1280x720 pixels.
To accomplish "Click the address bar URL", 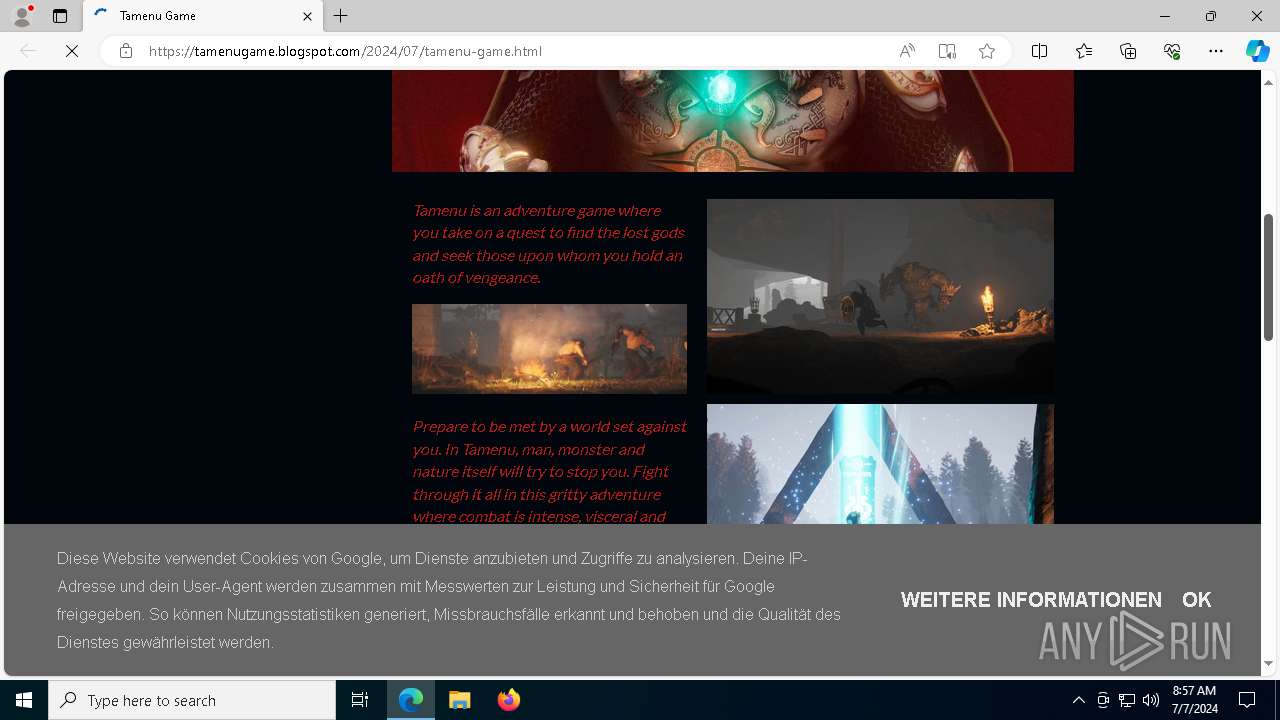I will 345,51.
